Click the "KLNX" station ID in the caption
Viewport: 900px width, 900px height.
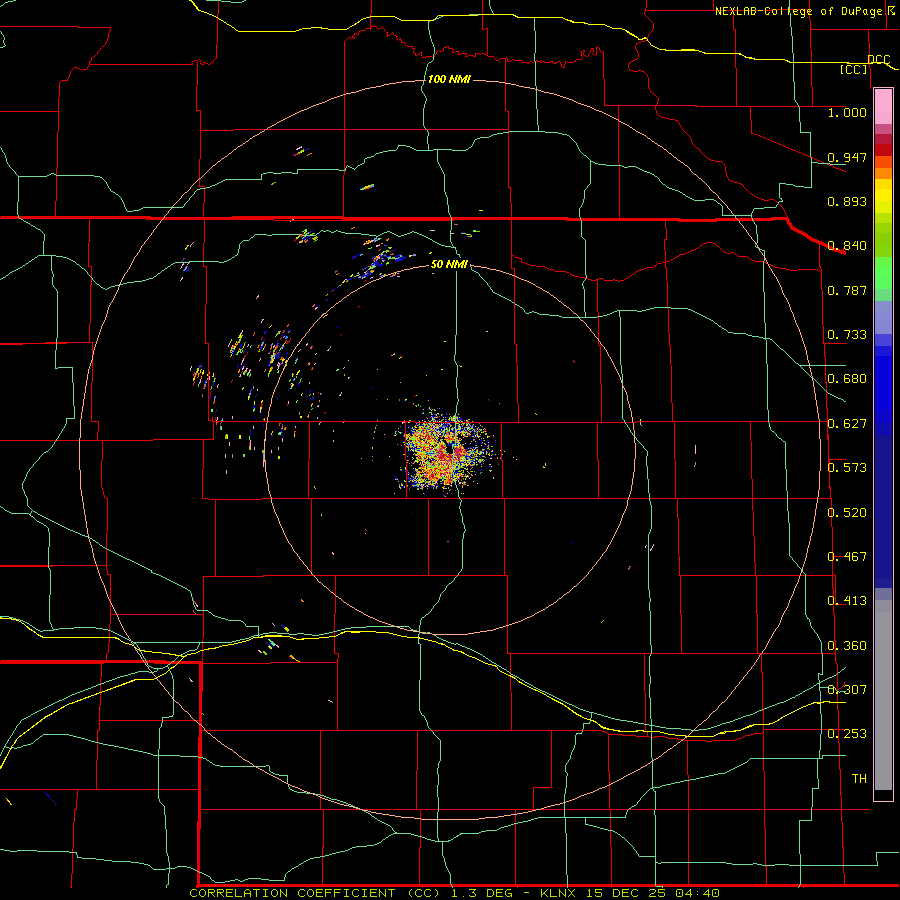tap(560, 893)
